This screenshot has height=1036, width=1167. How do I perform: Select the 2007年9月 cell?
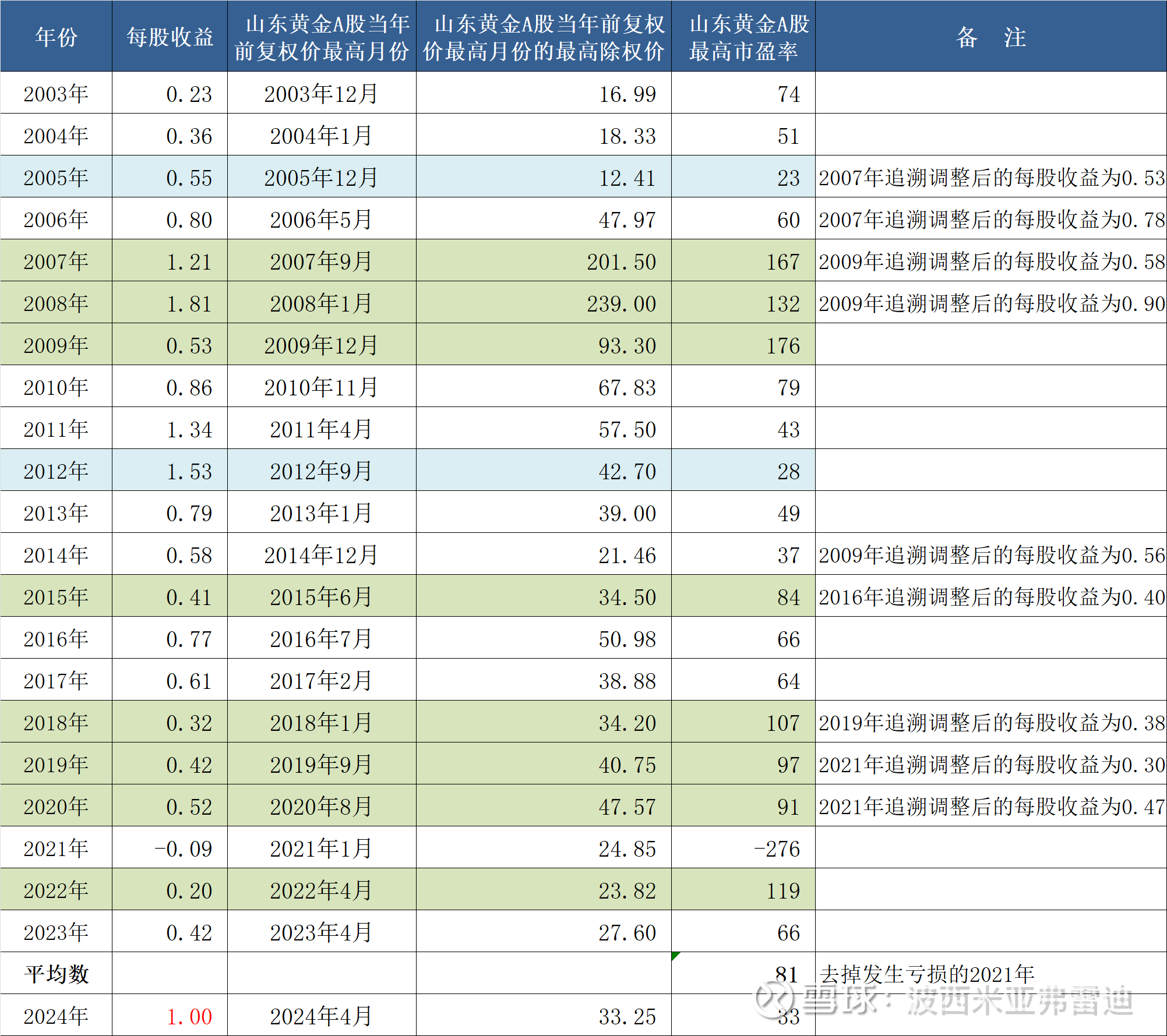point(322,261)
